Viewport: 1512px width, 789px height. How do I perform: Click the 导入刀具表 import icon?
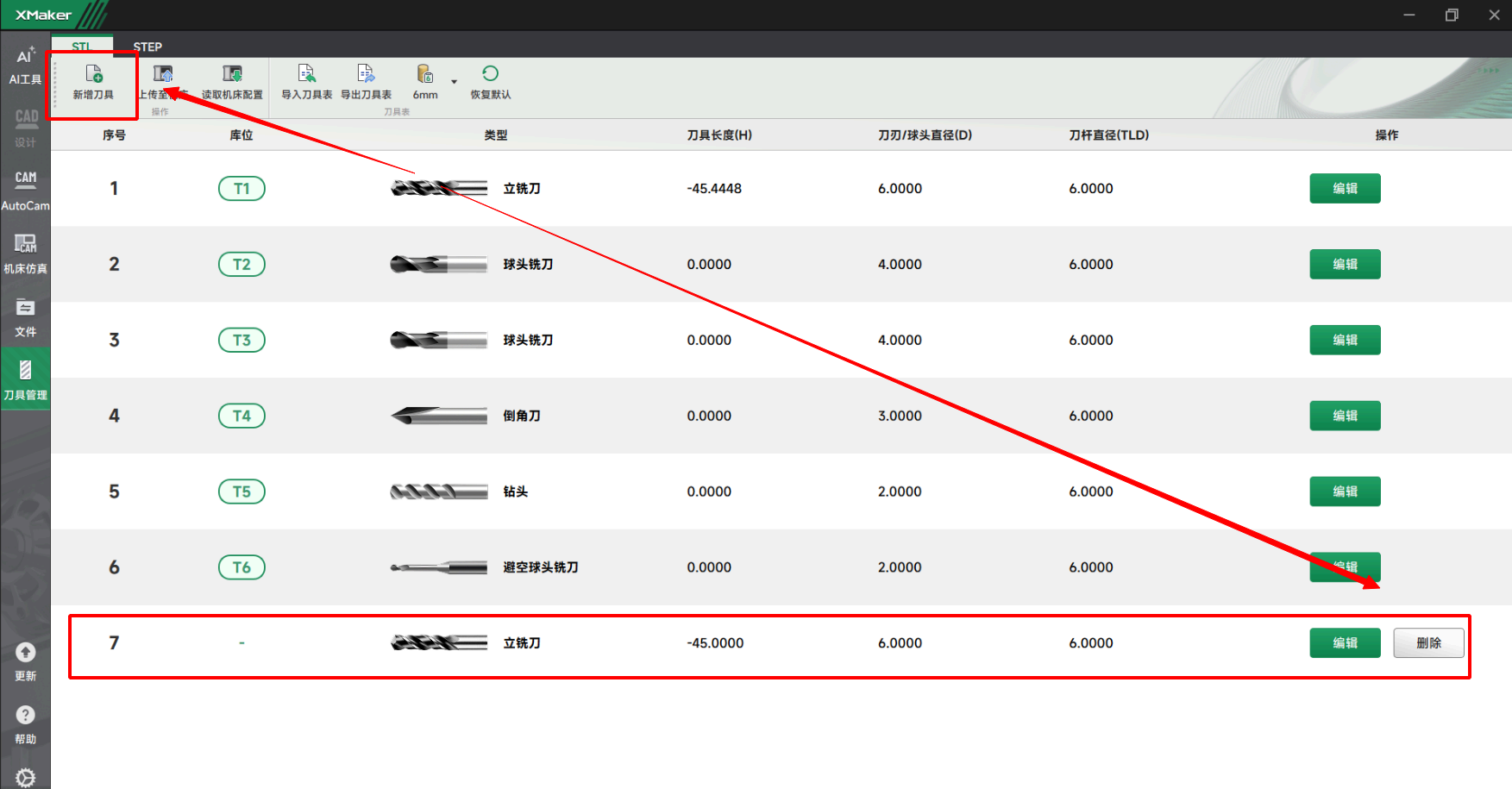(306, 74)
